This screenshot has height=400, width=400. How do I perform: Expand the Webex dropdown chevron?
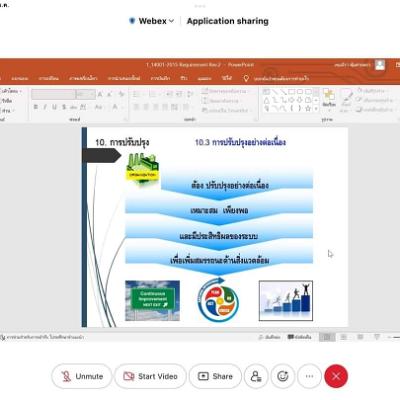click(x=171, y=21)
